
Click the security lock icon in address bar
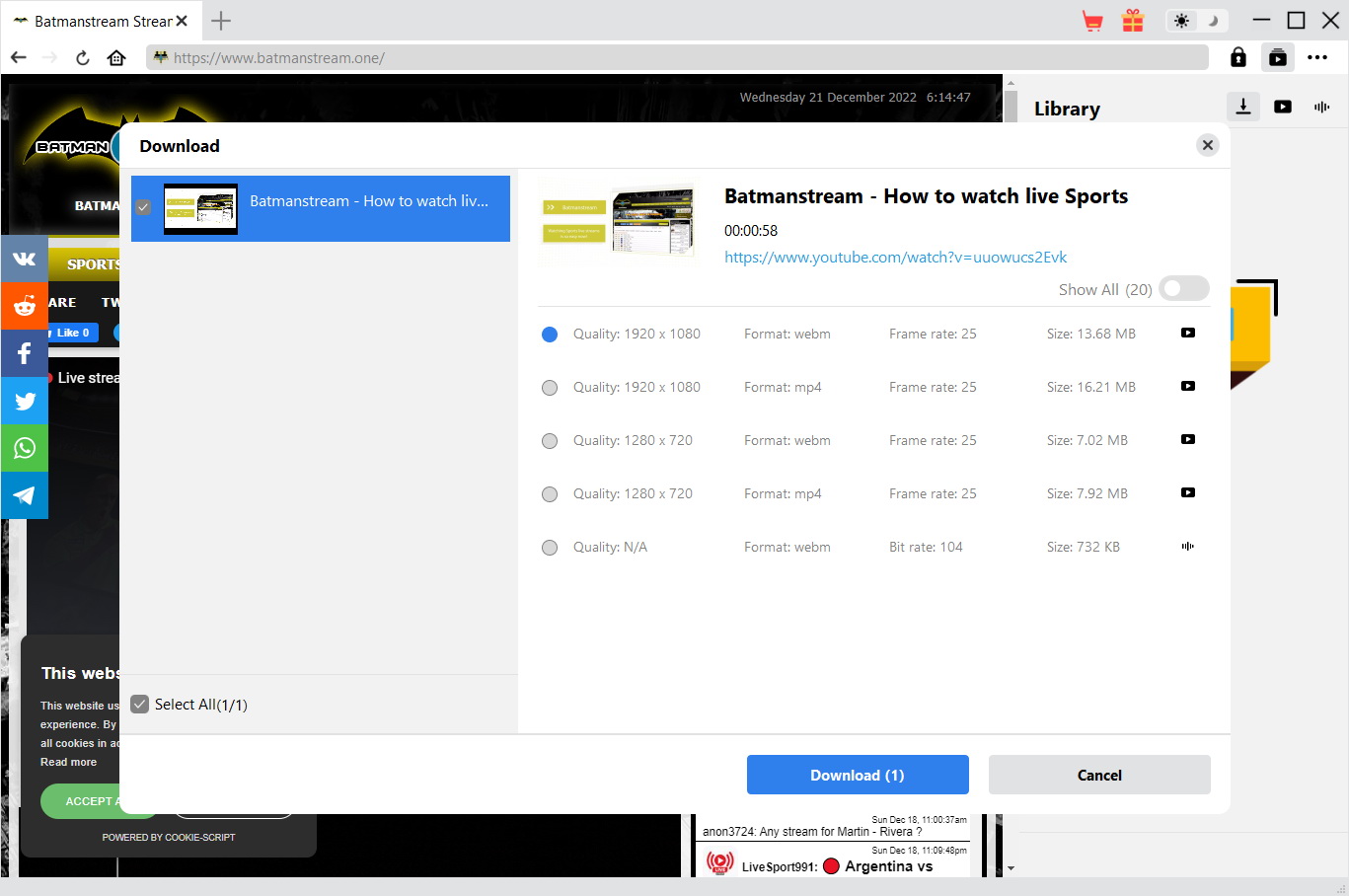tap(1237, 57)
